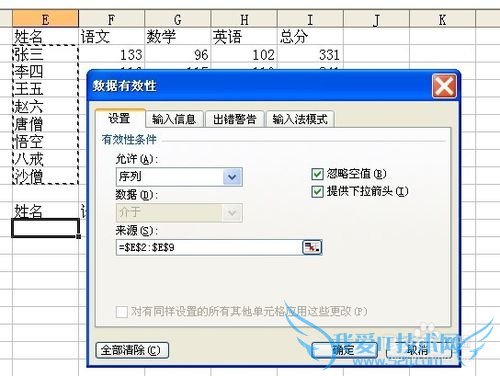Click cell with value 96

[178, 54]
